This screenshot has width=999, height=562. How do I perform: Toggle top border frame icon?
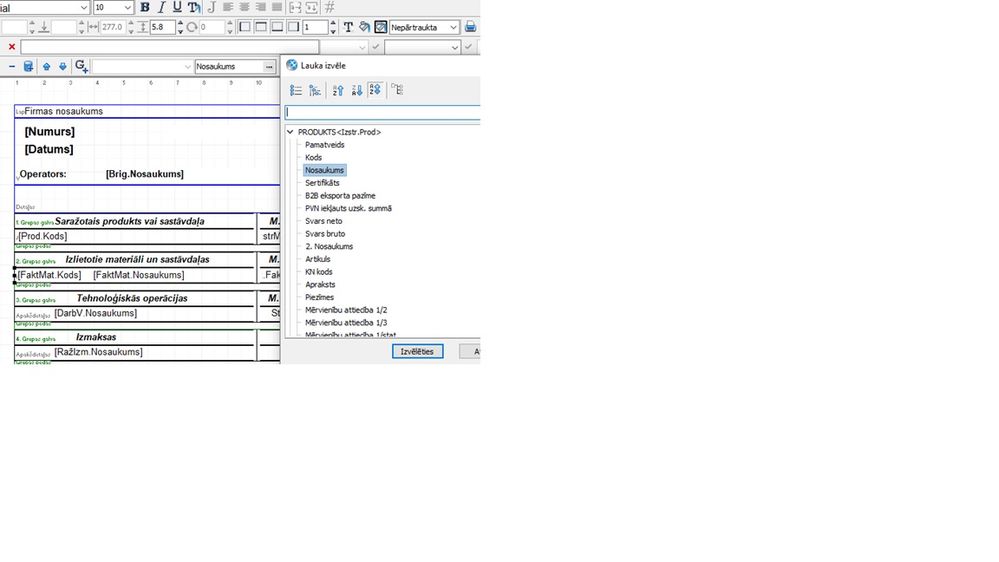261,27
